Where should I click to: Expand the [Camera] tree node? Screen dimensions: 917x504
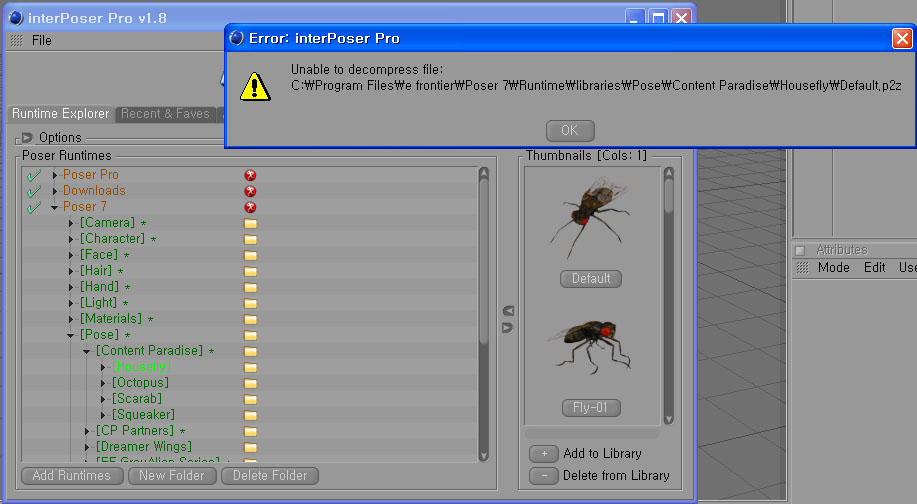tap(71, 223)
